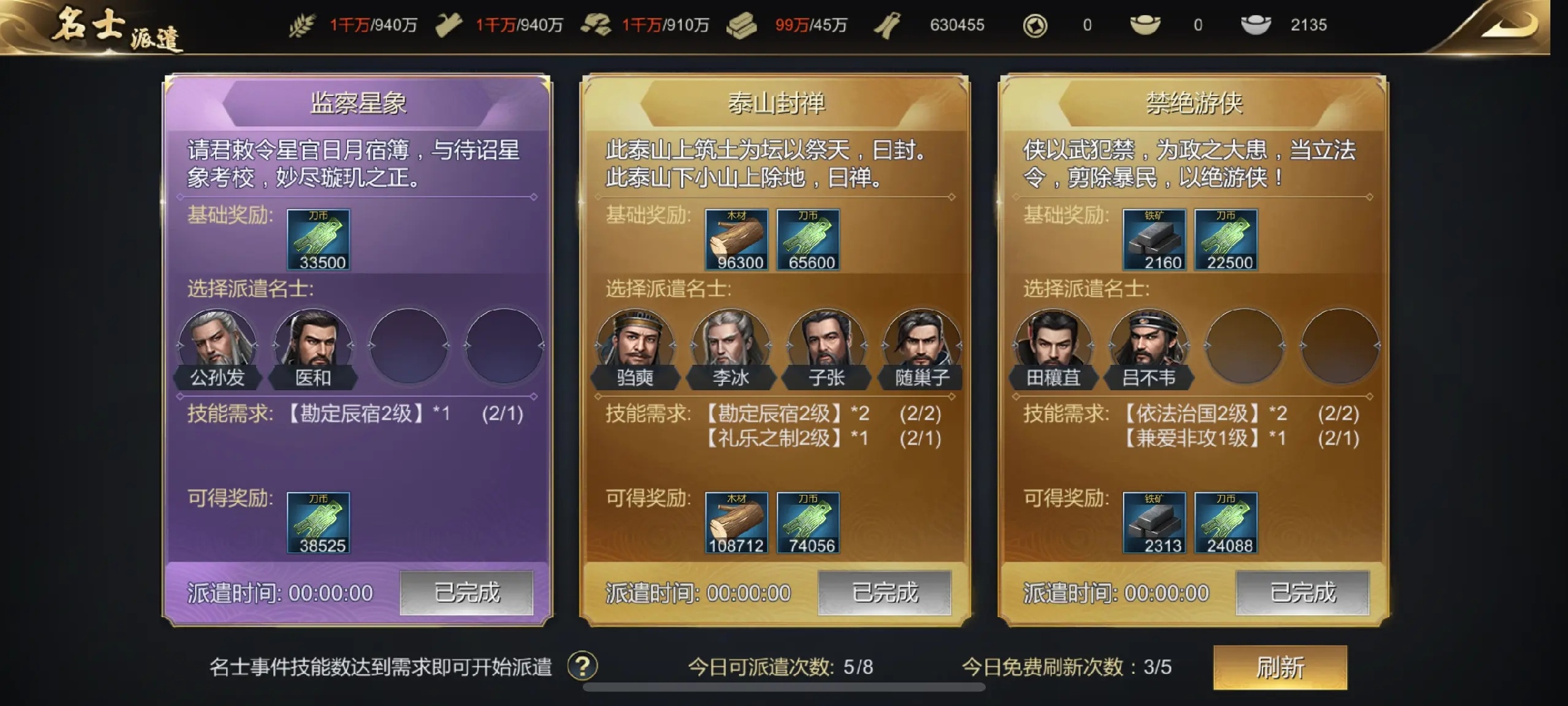Select the 吕不韦 scholar portrait

[1148, 348]
